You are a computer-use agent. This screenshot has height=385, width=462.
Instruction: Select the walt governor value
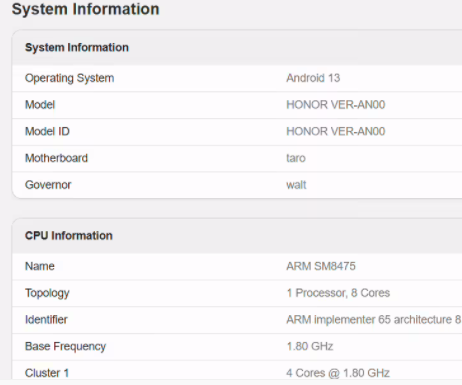[296, 185]
